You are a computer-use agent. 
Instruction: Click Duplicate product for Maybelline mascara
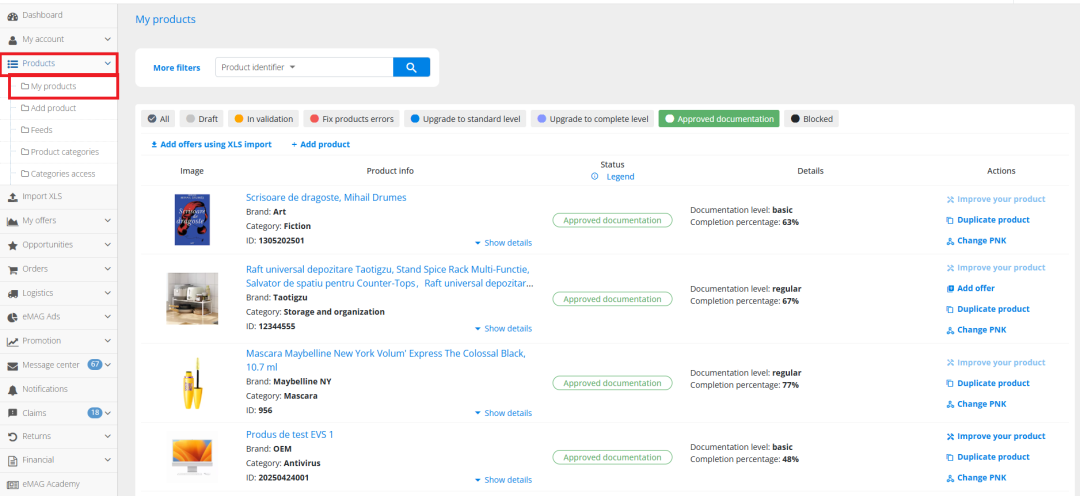(992, 384)
